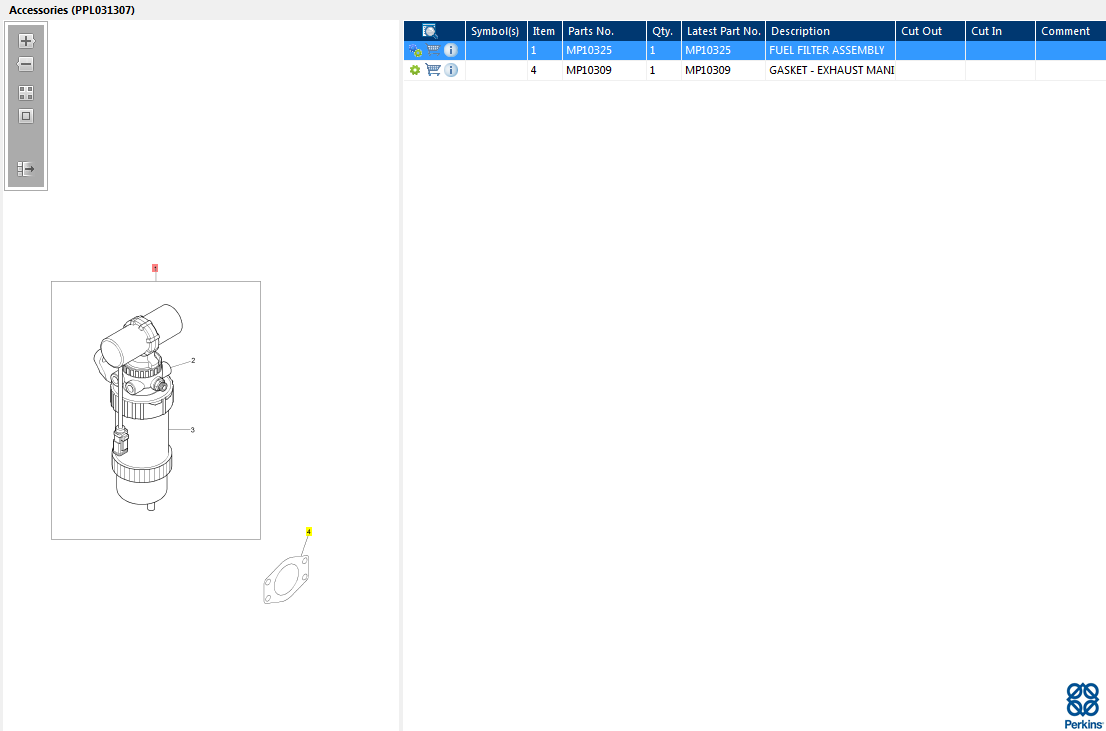Select yellow callout marker 4 on diagram

point(309,531)
